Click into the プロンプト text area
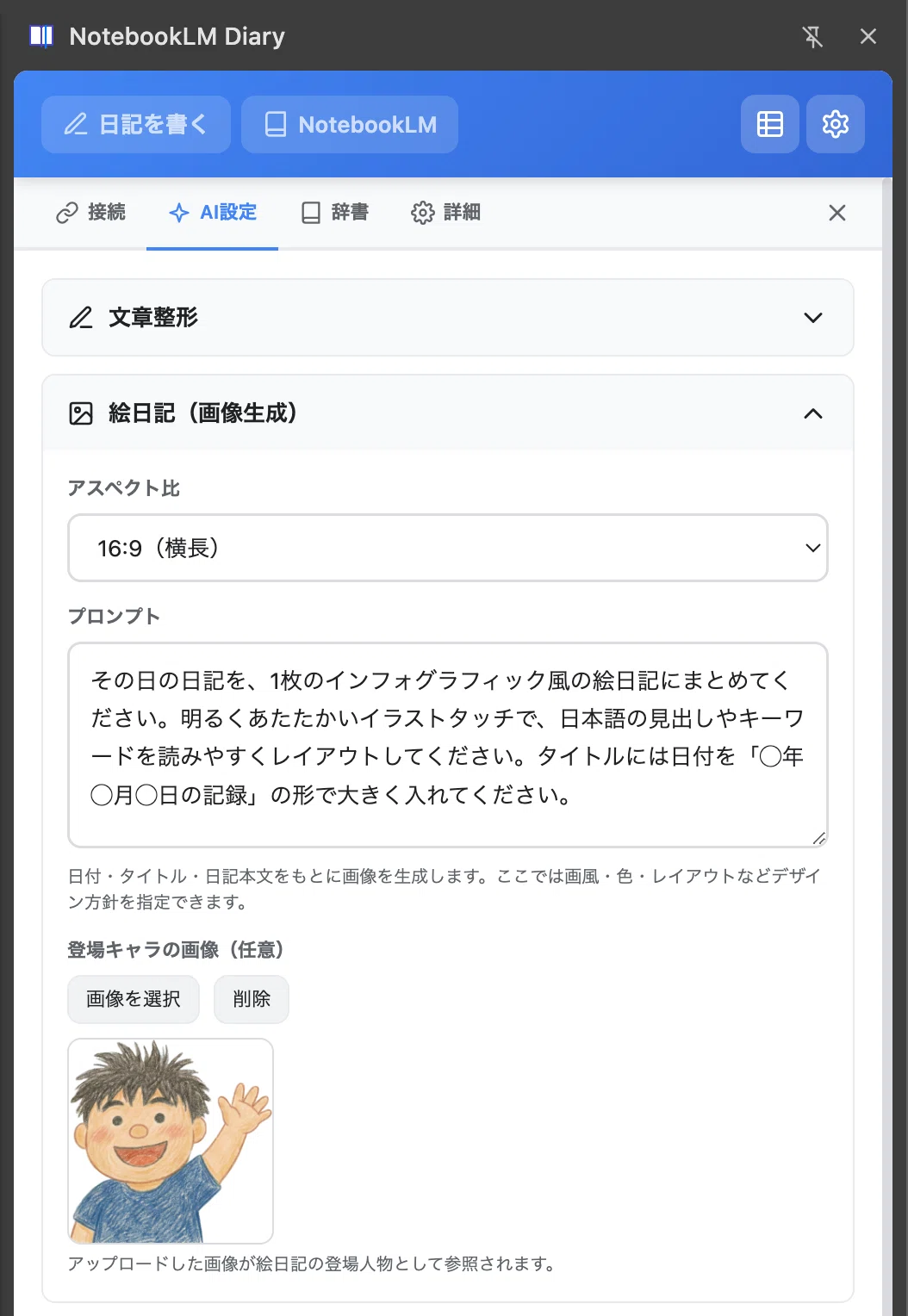Viewport: 908px width, 1316px height. pyautogui.click(x=448, y=745)
